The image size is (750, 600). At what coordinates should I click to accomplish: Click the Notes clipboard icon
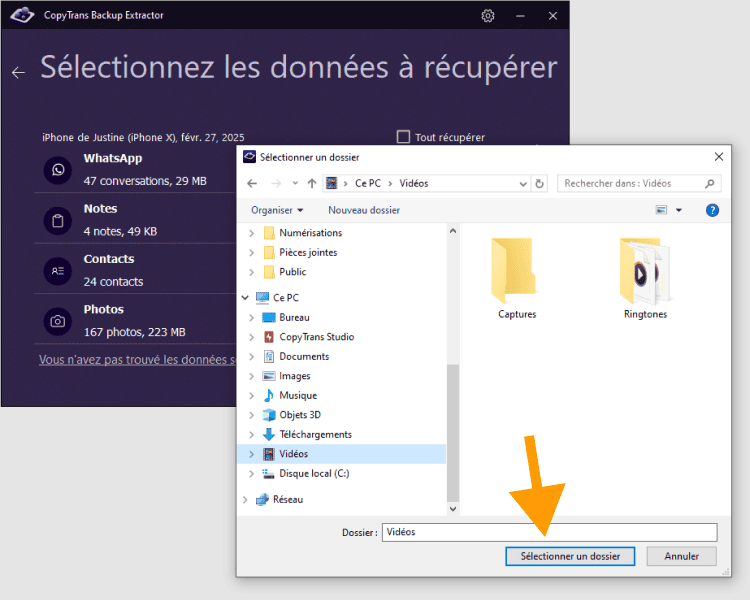pyautogui.click(x=58, y=221)
